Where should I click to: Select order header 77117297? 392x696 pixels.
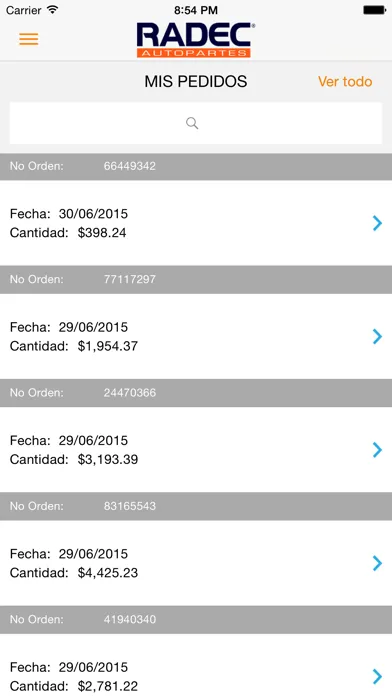pos(196,280)
